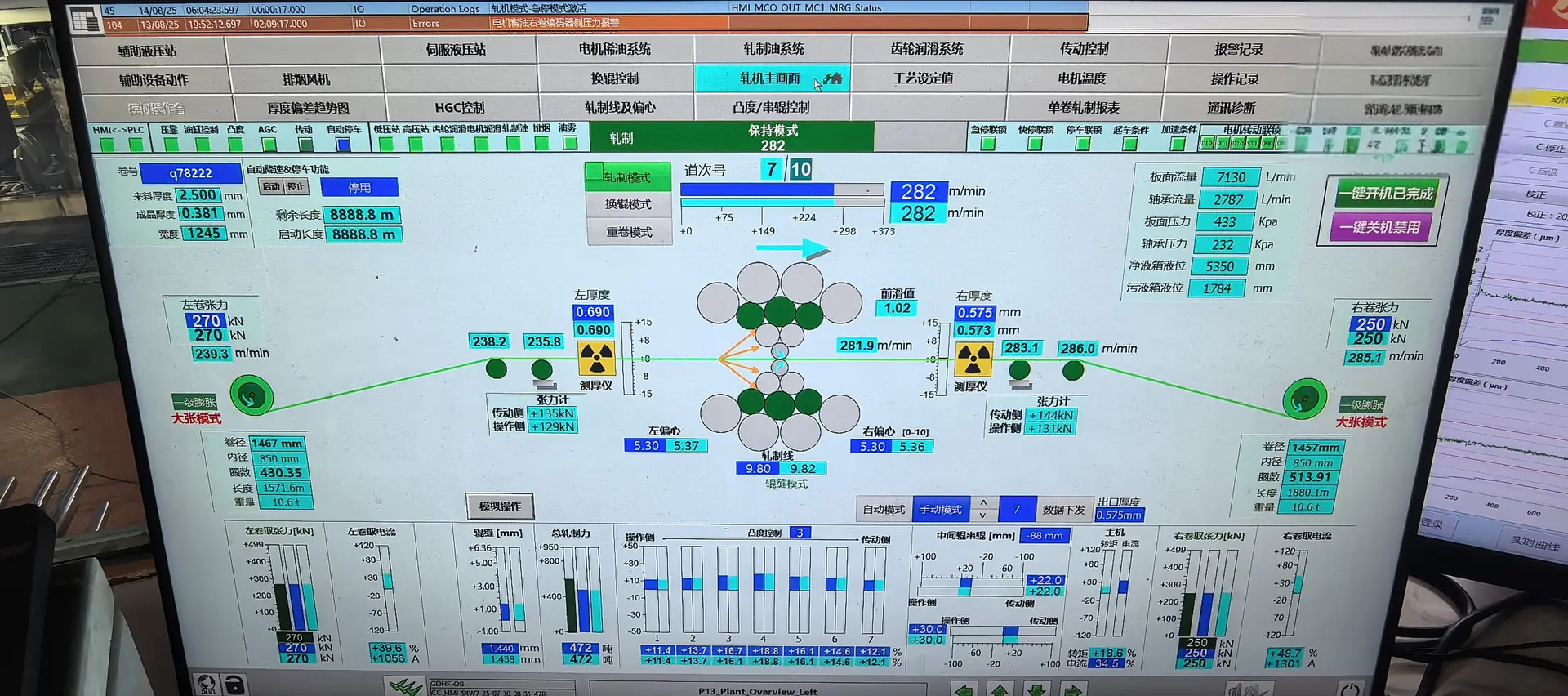The width and height of the screenshot is (1568, 696).
Task: Toggle the 油雾 status indicator
Action: point(570,143)
